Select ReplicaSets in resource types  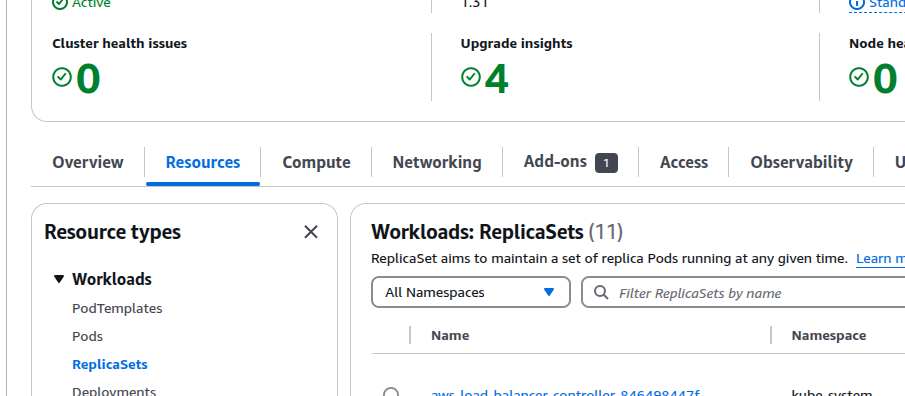point(110,364)
